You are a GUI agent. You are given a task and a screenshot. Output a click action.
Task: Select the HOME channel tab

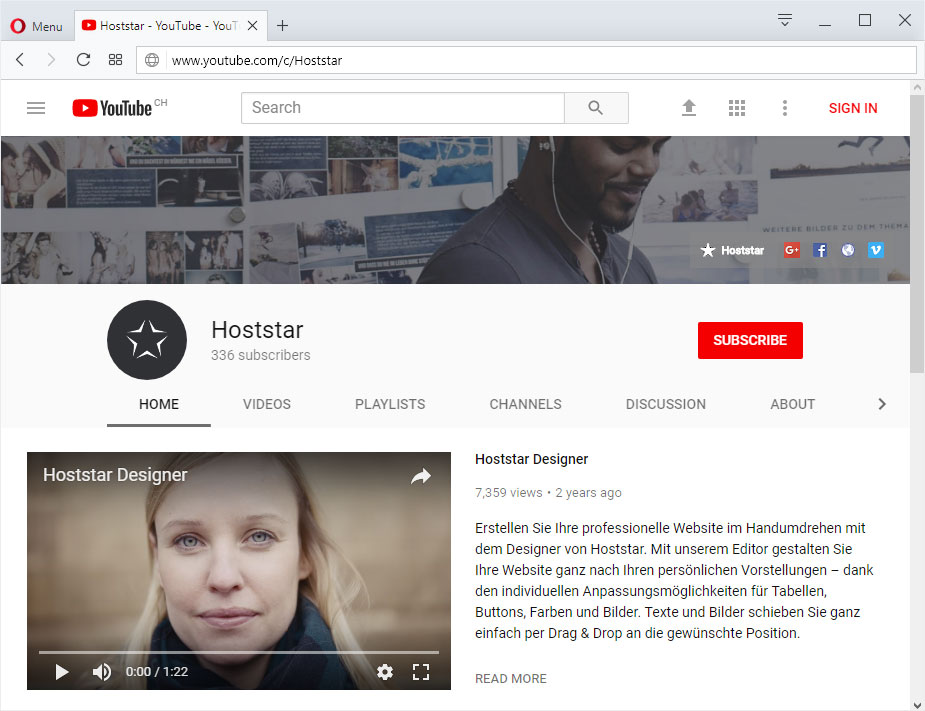click(159, 404)
